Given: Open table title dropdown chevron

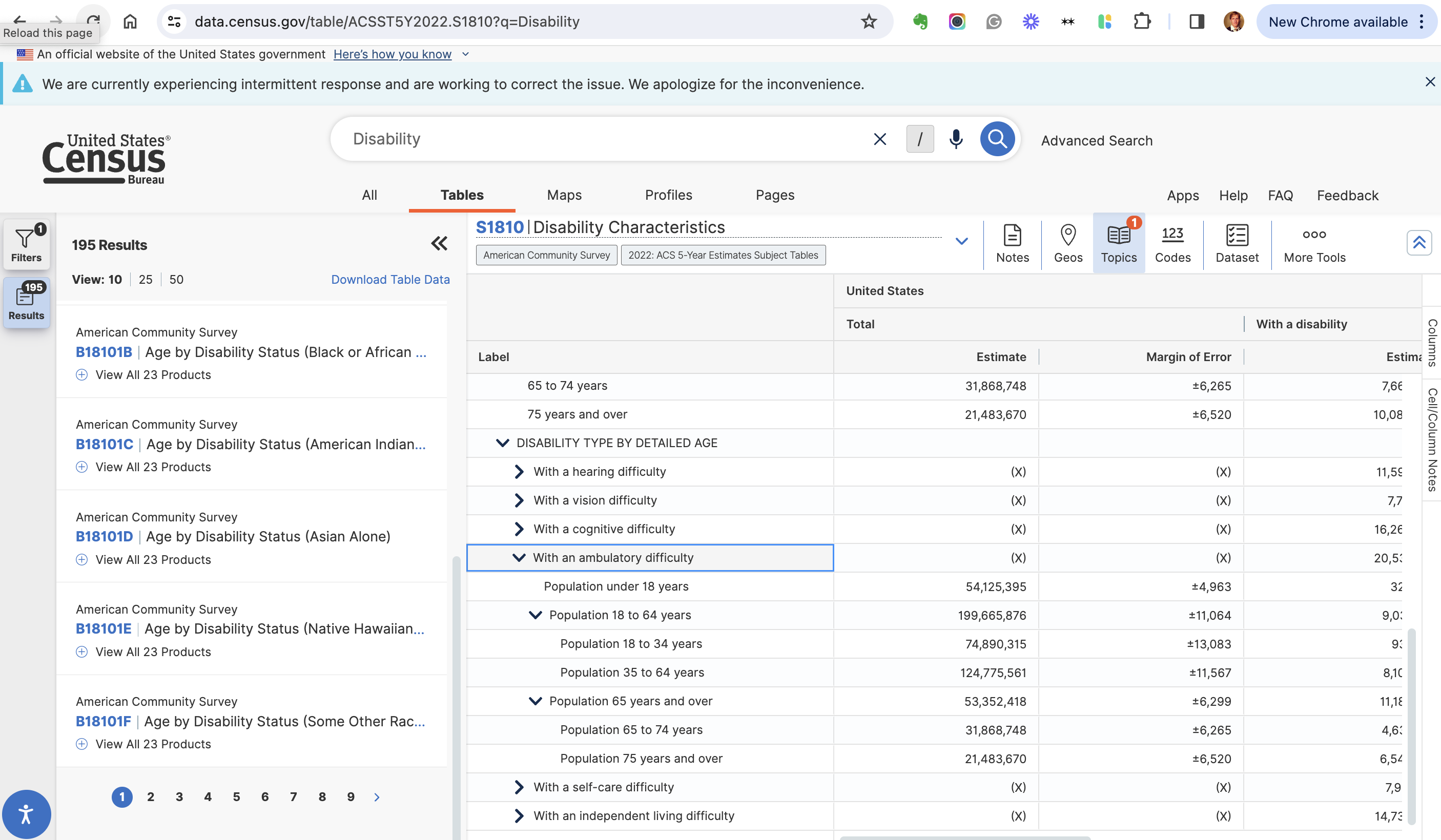Looking at the screenshot, I should 961,241.
